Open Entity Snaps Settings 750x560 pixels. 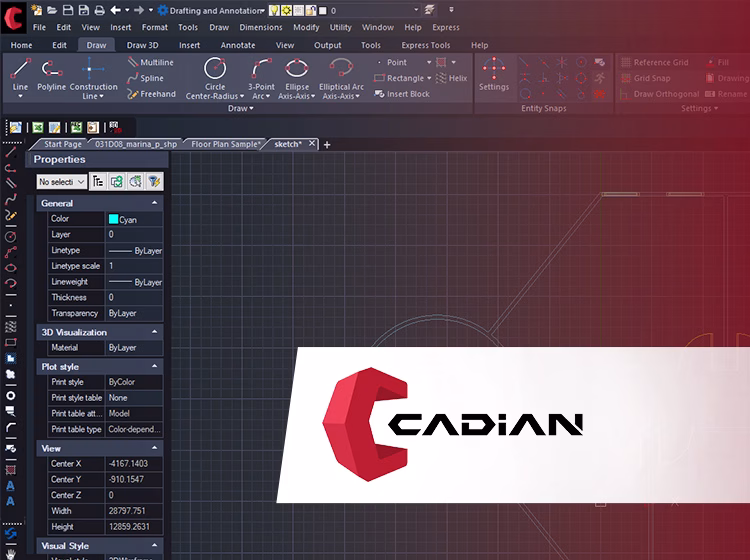(493, 74)
